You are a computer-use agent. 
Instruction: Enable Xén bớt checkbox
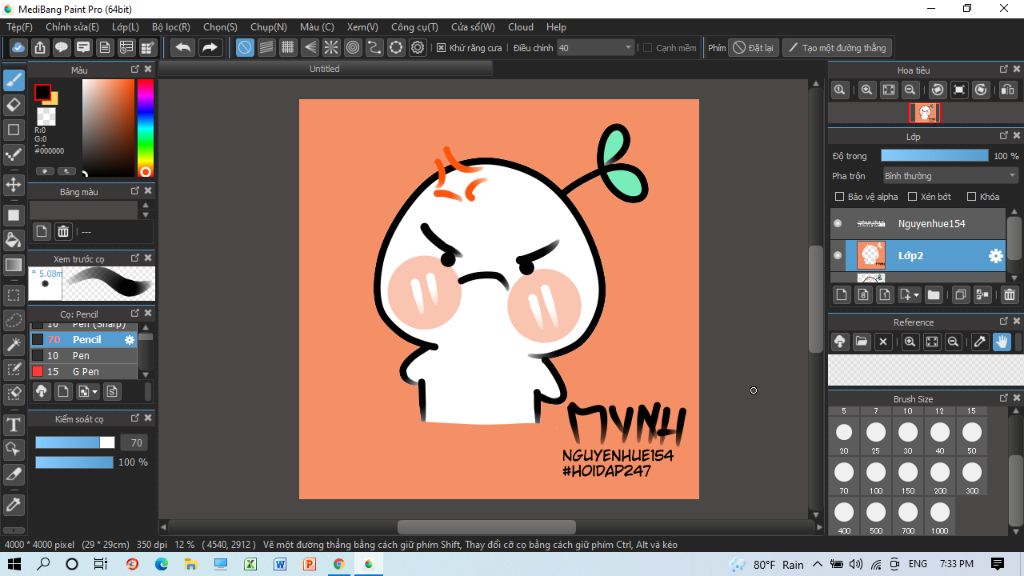point(912,197)
